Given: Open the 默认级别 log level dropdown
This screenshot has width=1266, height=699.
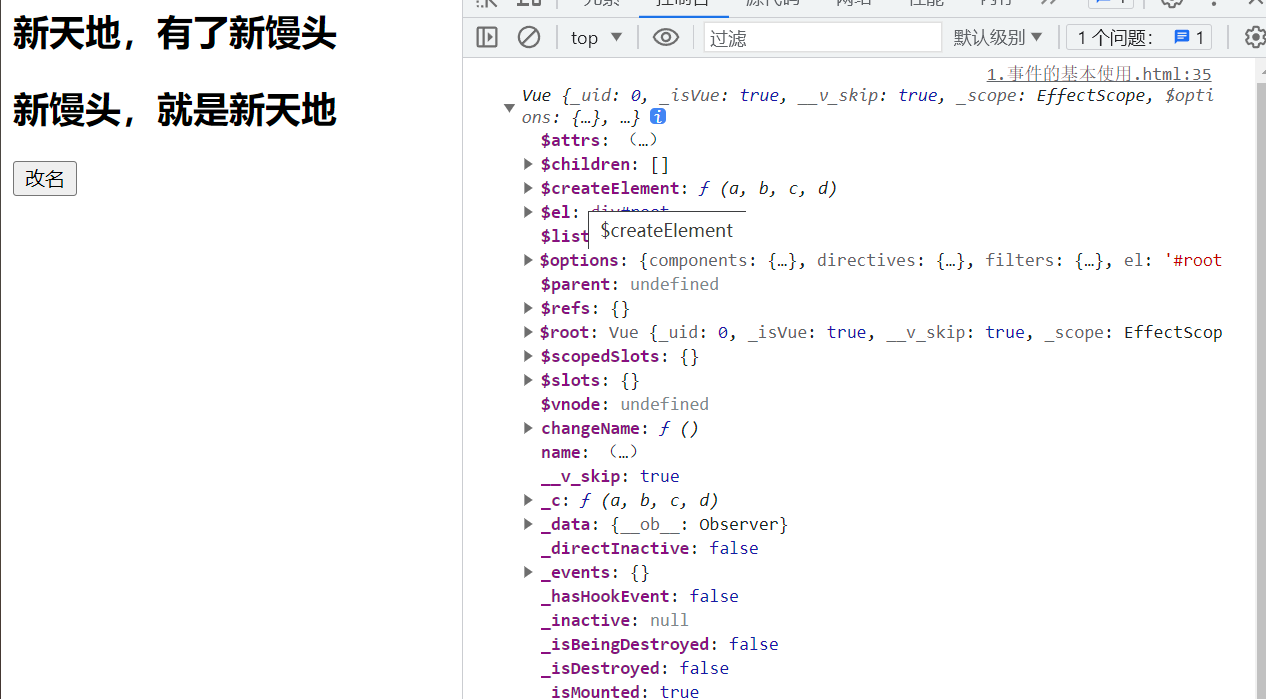Looking at the screenshot, I should [997, 38].
